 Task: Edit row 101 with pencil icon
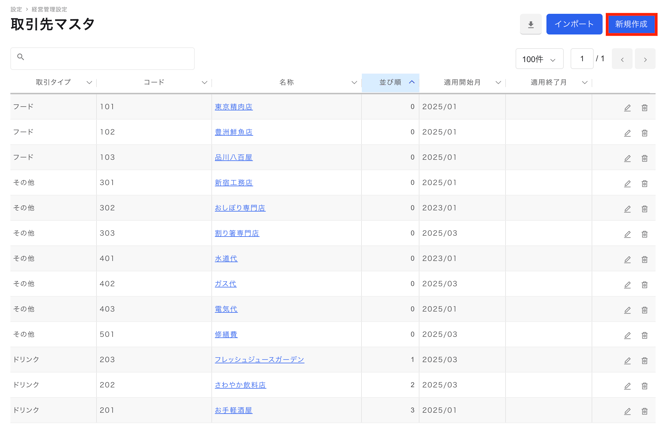point(627,108)
